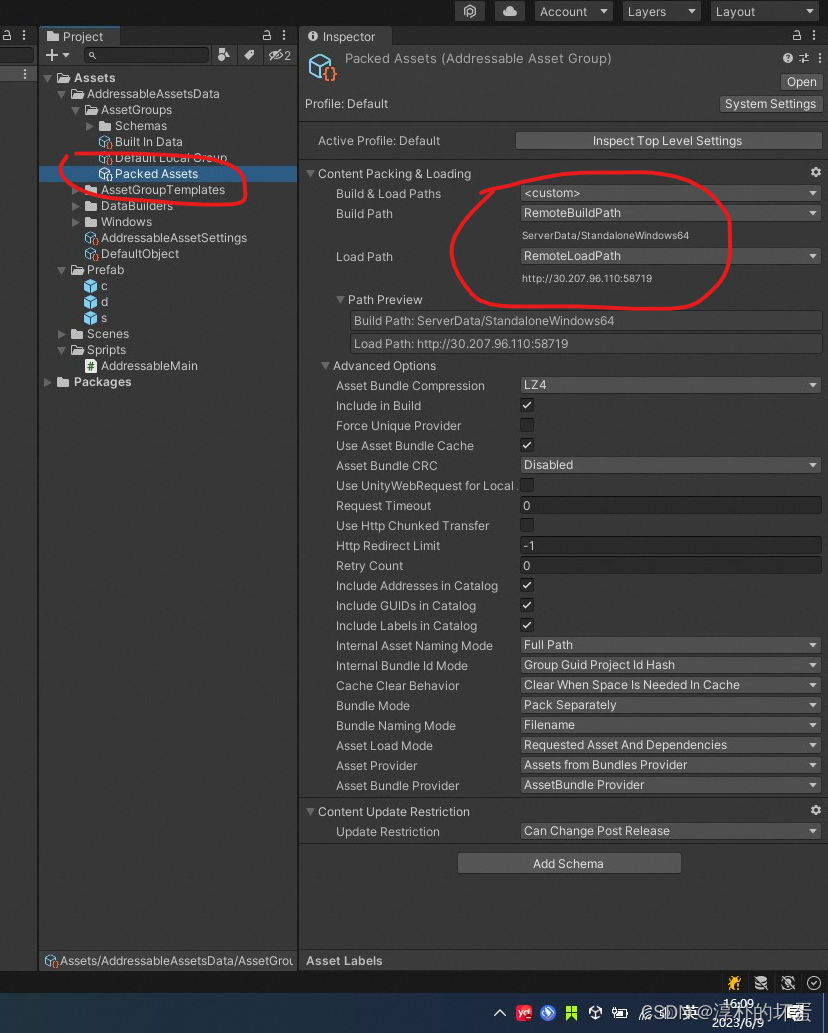This screenshot has width=828, height=1033.
Task: Open Build Path RemoteBuildPath dropdown
Action: tap(671, 213)
